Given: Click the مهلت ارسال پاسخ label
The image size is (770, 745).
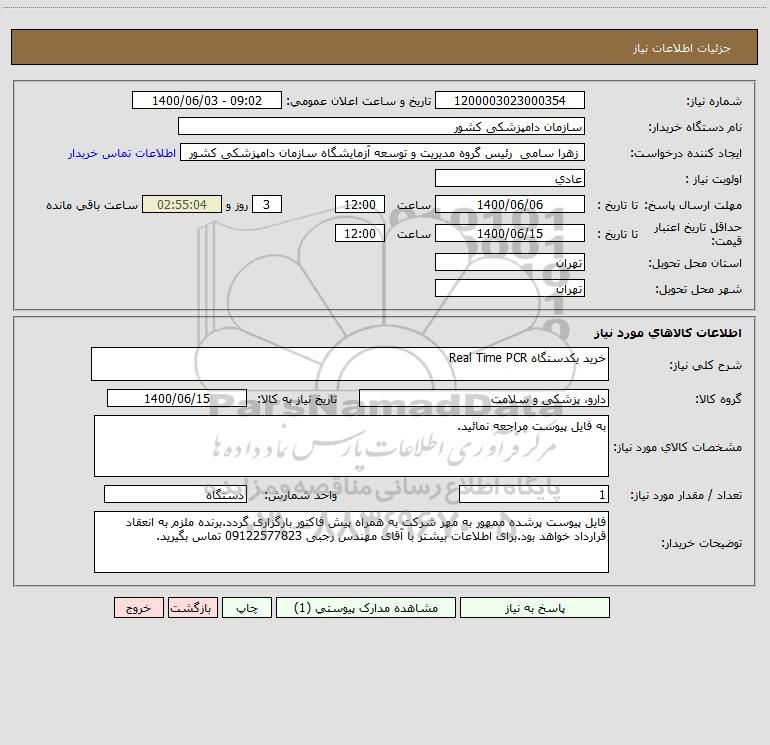Looking at the screenshot, I should click(x=693, y=205).
